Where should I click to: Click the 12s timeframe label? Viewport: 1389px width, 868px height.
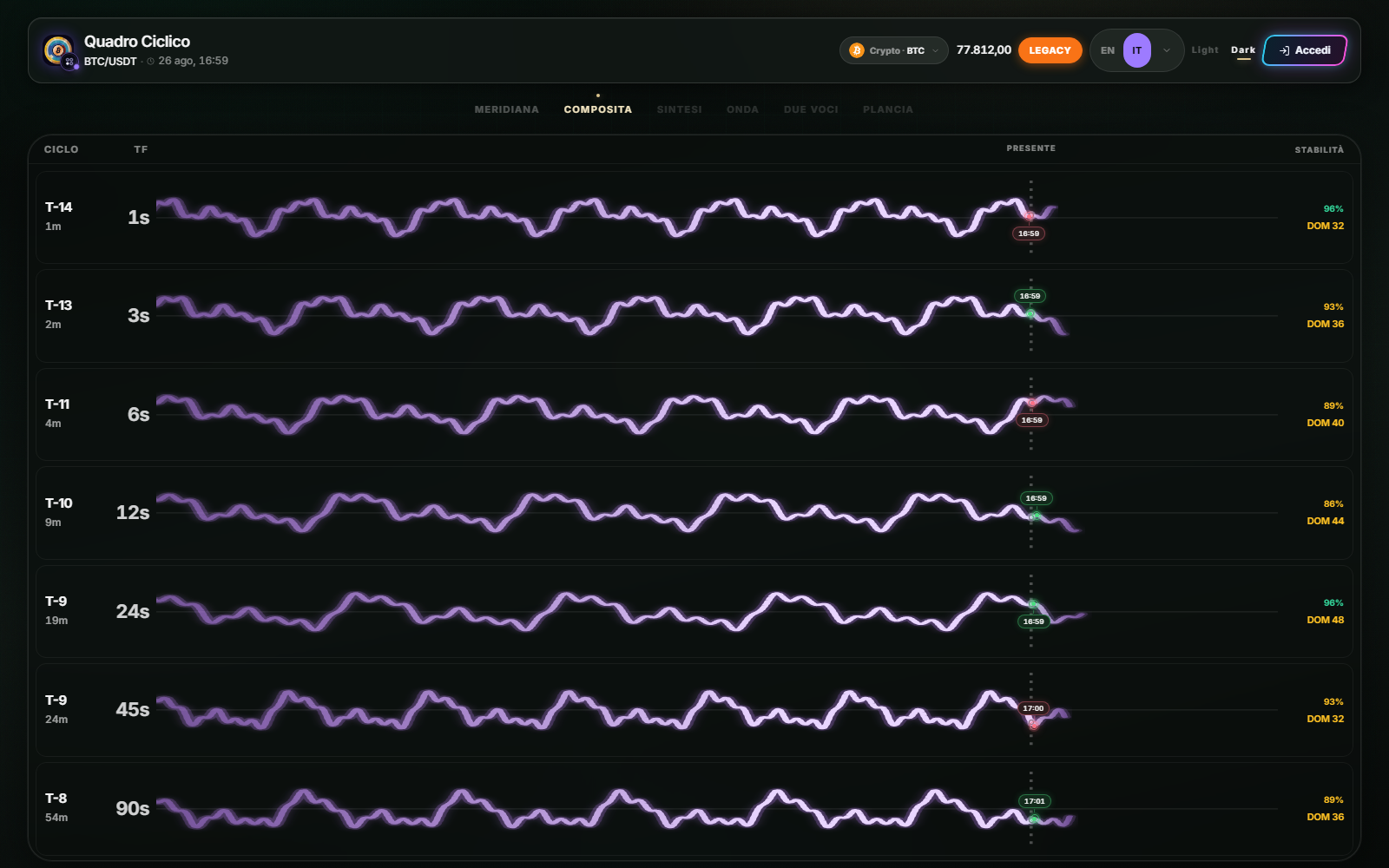point(133,512)
